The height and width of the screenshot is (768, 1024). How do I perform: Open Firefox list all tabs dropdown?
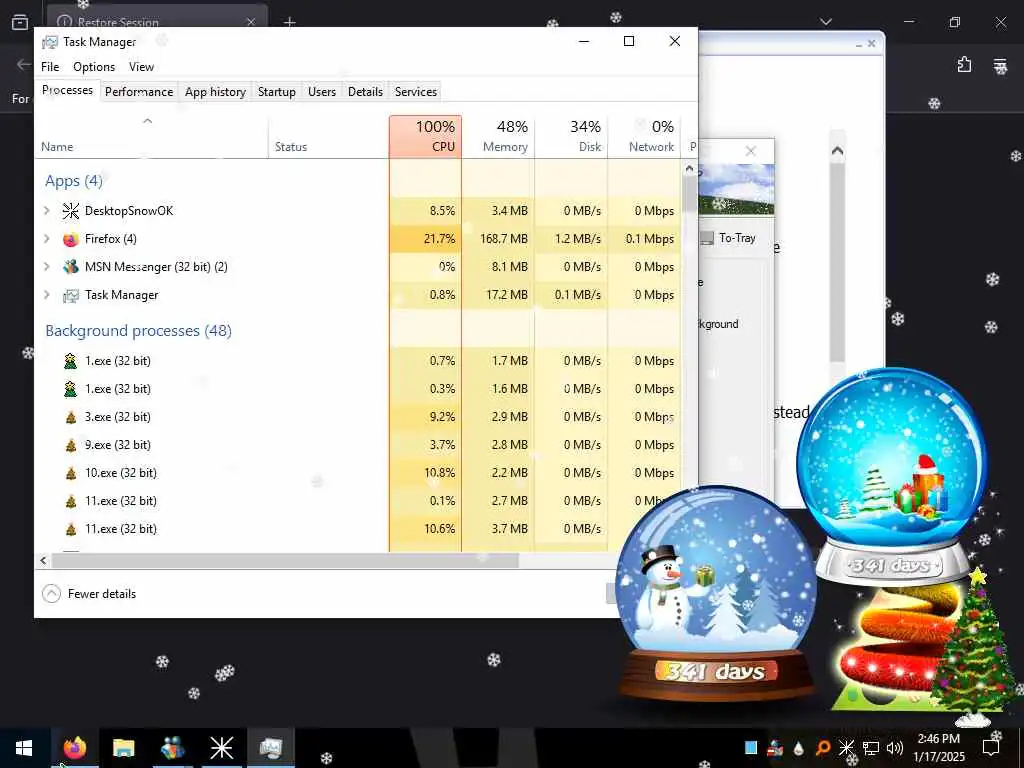(825, 22)
